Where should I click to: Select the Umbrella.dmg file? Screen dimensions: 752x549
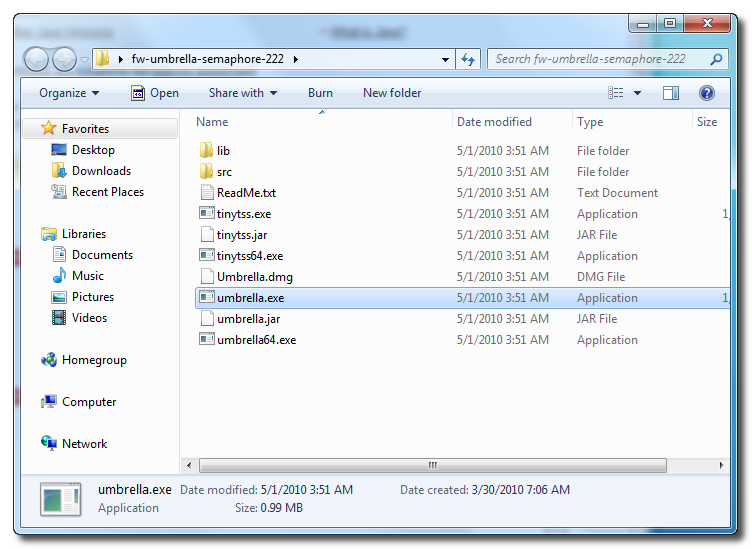[x=254, y=277]
